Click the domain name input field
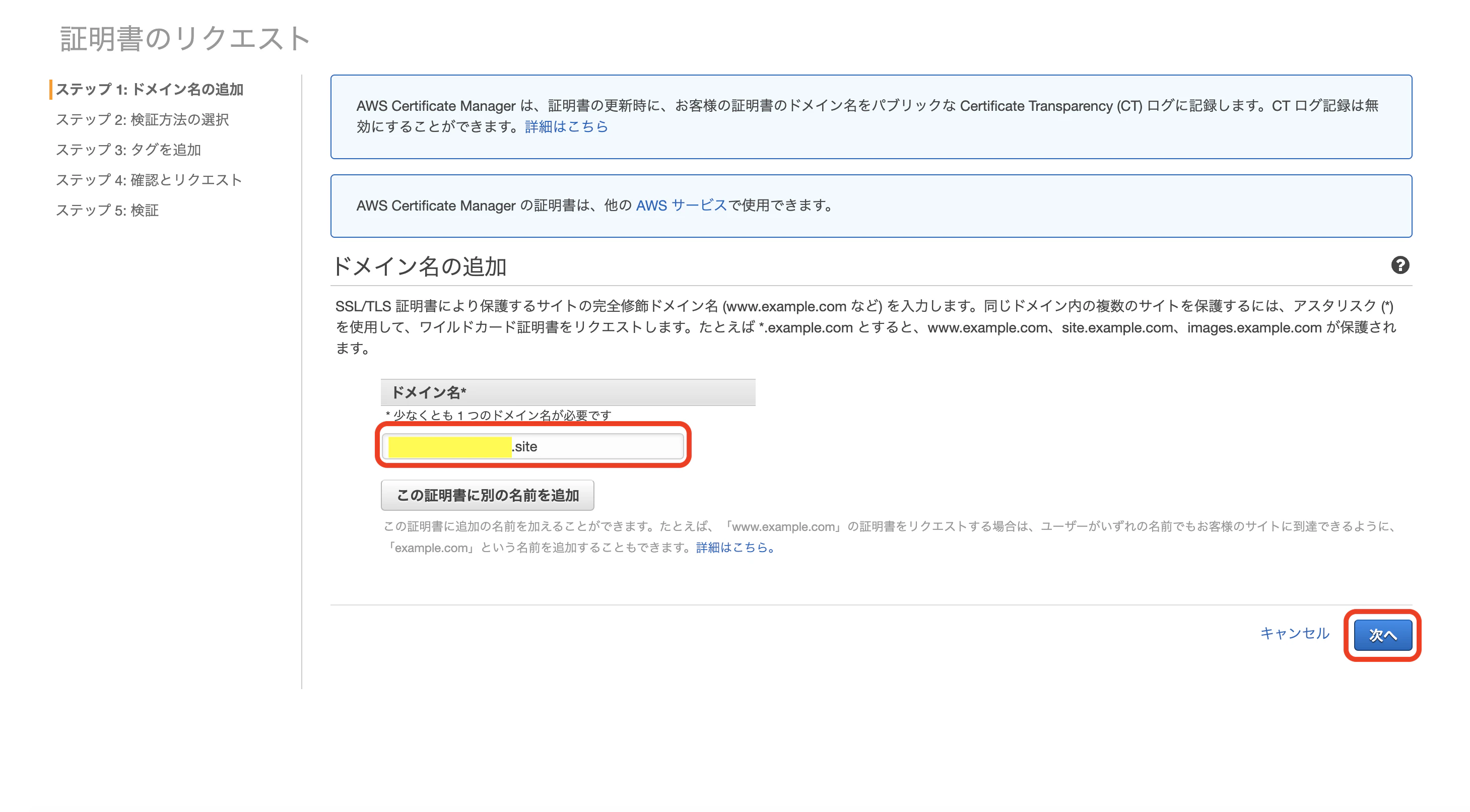The height and width of the screenshot is (812, 1470). (532, 446)
